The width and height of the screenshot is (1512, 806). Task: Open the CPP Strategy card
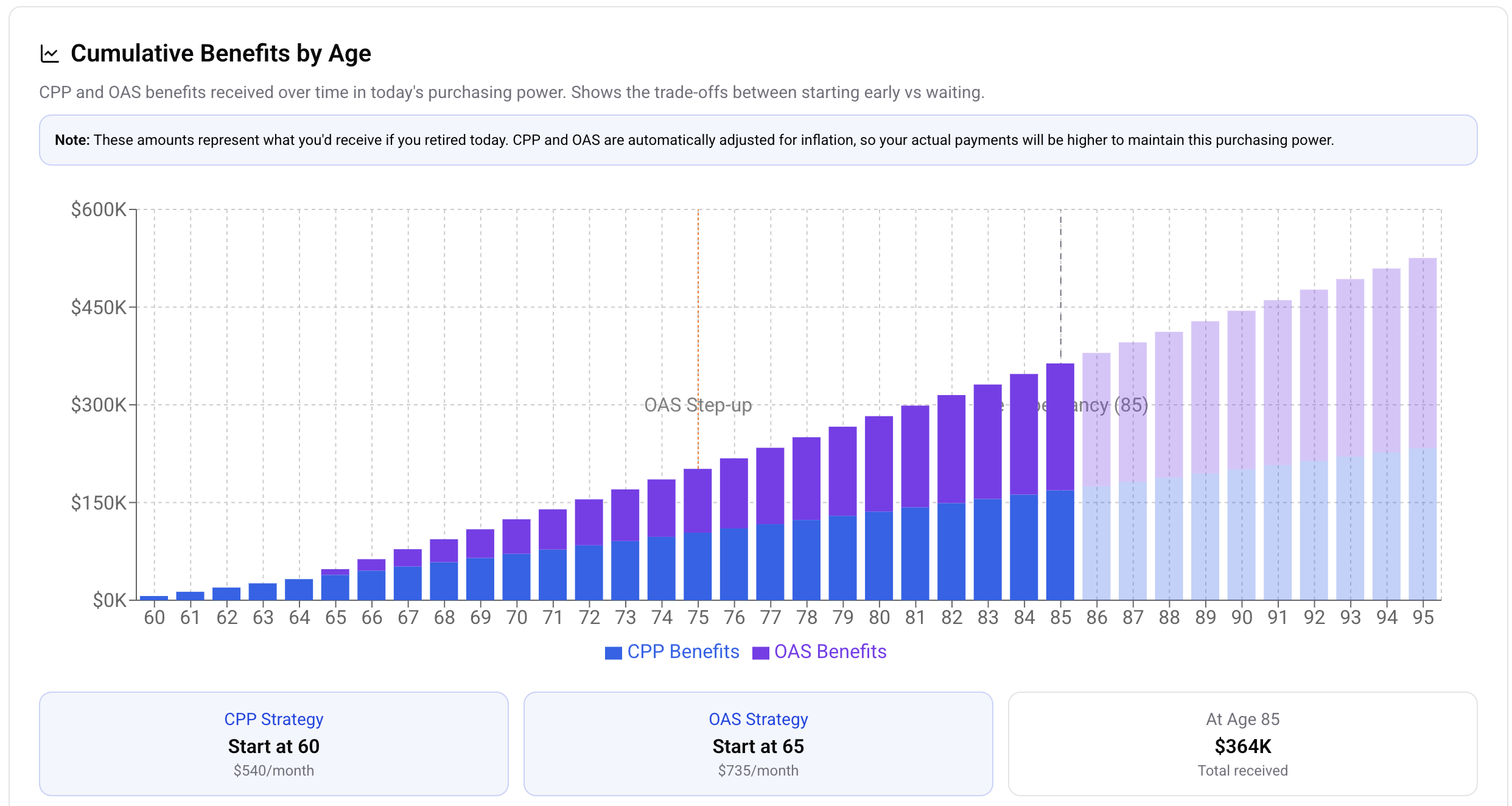pyautogui.click(x=273, y=743)
